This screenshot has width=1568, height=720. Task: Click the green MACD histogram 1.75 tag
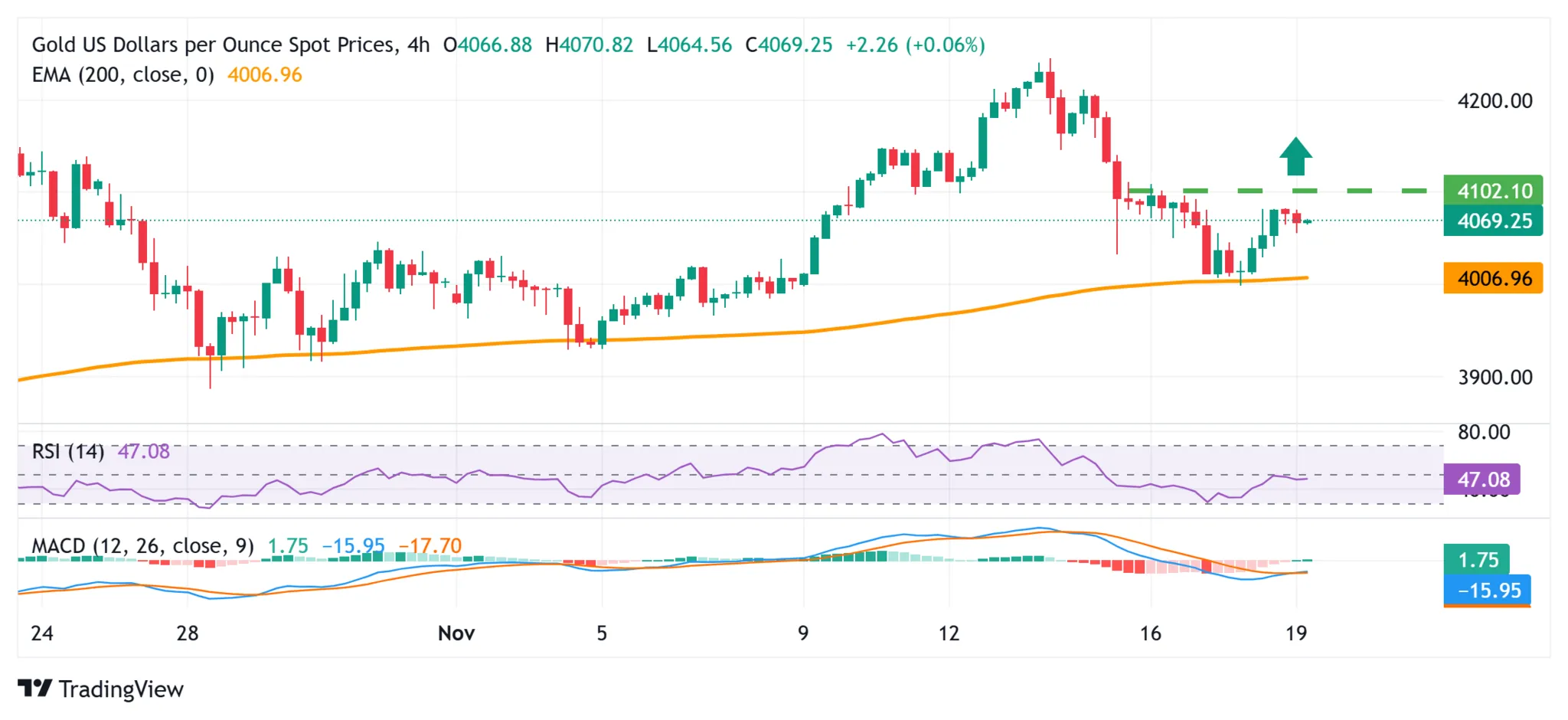pyautogui.click(x=1476, y=560)
